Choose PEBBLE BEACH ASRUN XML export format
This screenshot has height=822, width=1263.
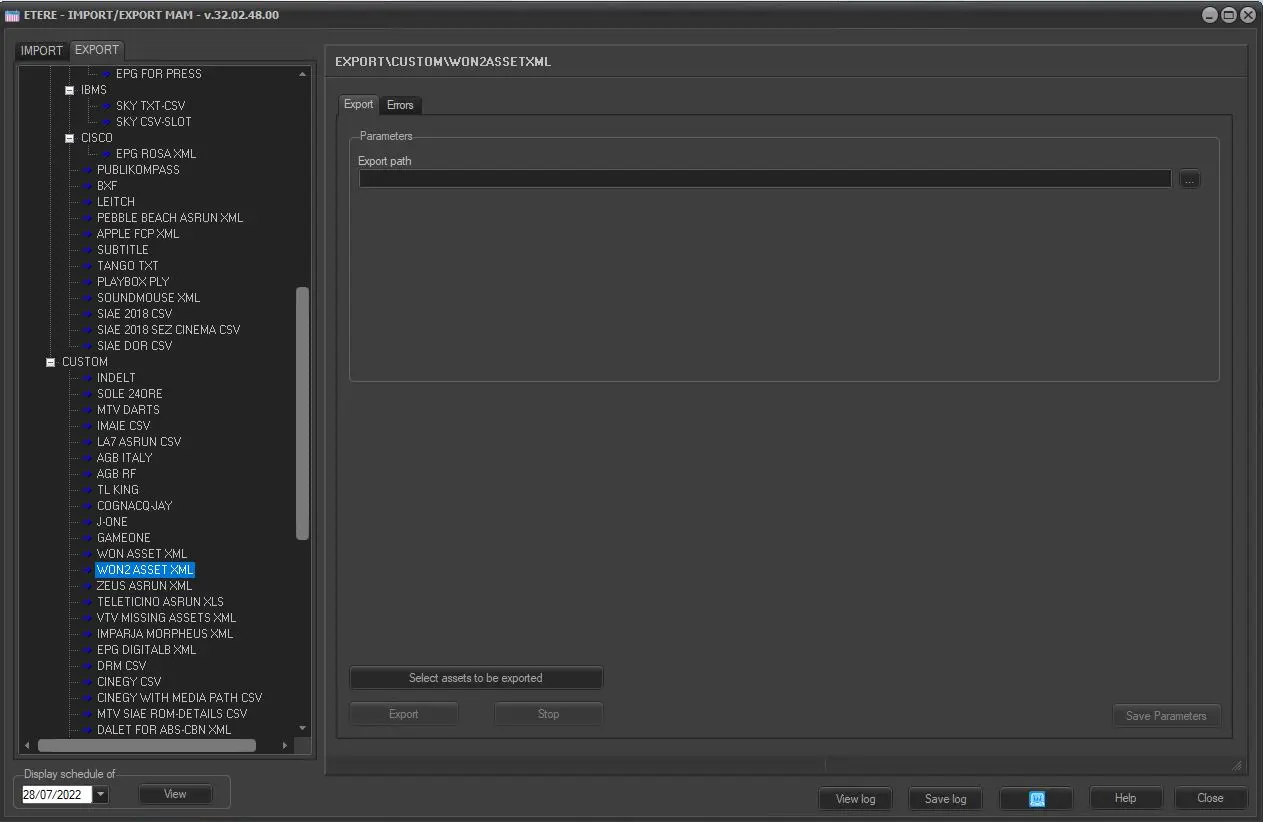pos(169,218)
